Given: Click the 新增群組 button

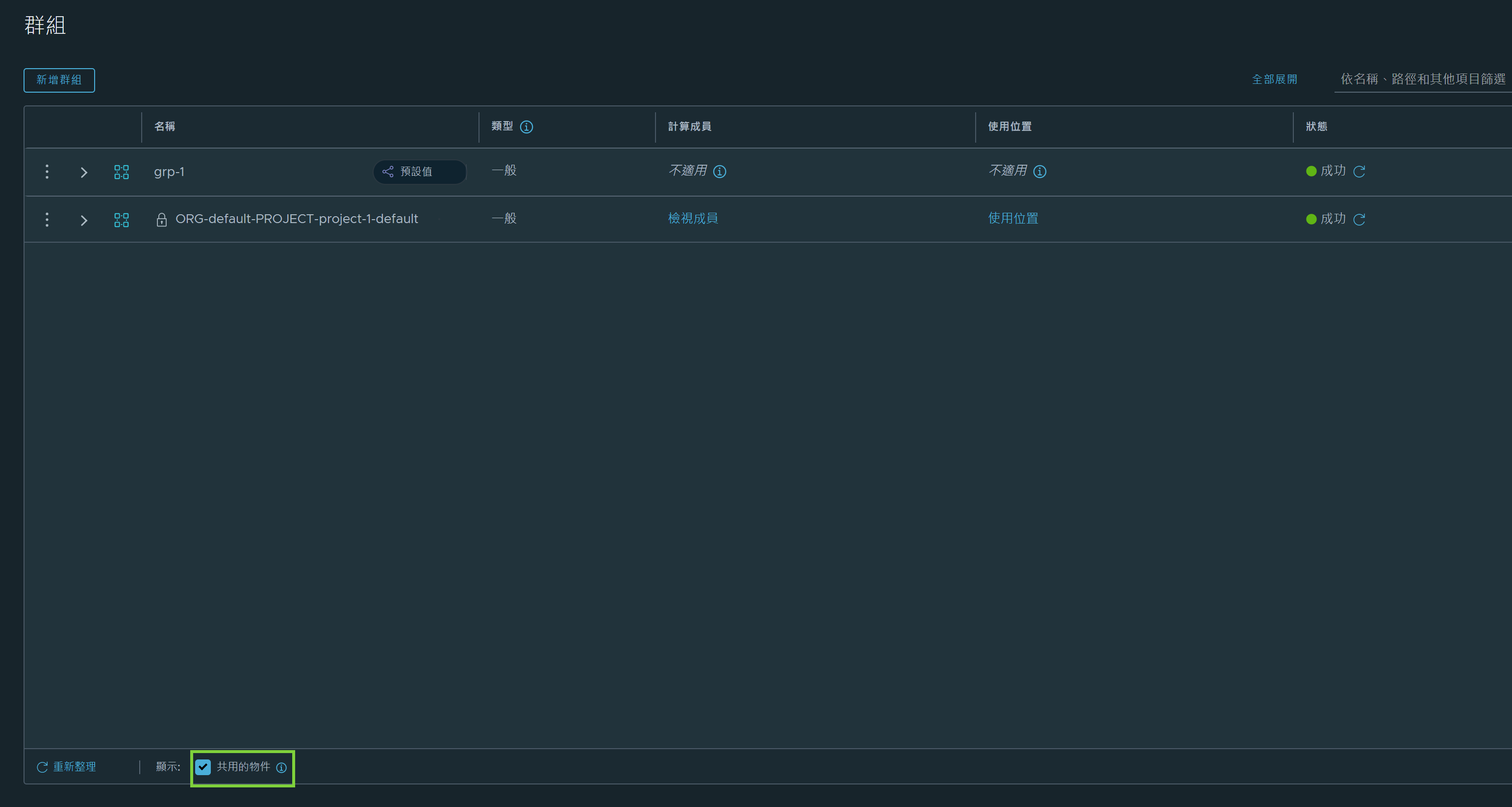Looking at the screenshot, I should point(59,80).
